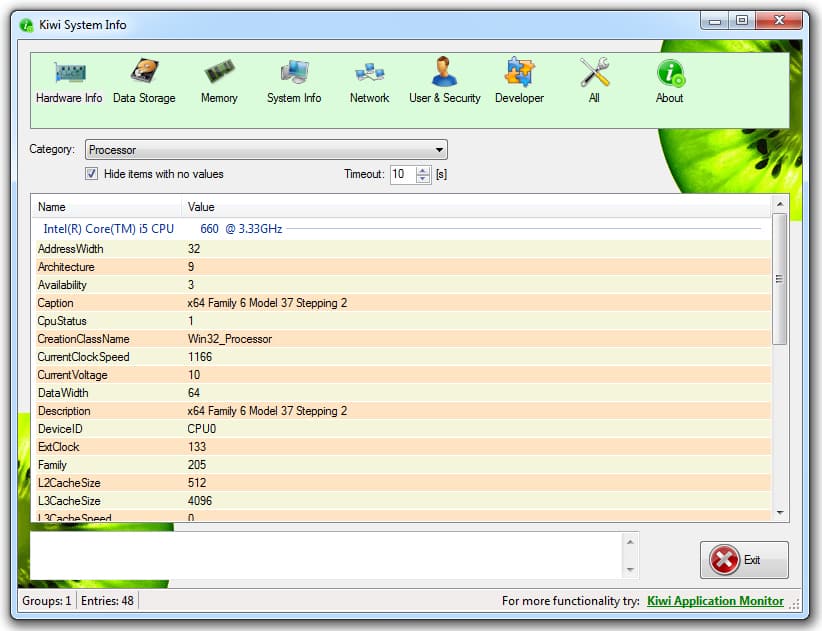Select the L2CacheSize row

click(403, 483)
